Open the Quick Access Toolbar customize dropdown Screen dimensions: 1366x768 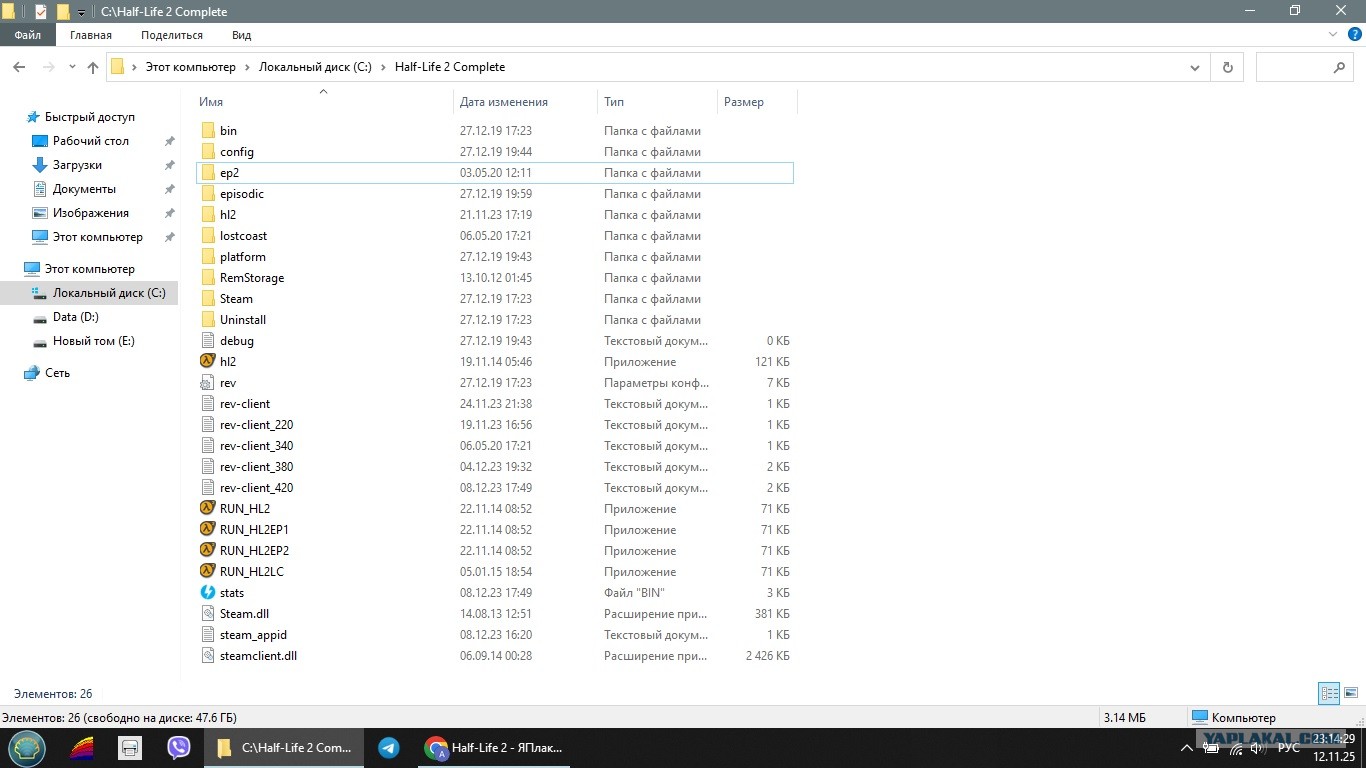pos(81,13)
